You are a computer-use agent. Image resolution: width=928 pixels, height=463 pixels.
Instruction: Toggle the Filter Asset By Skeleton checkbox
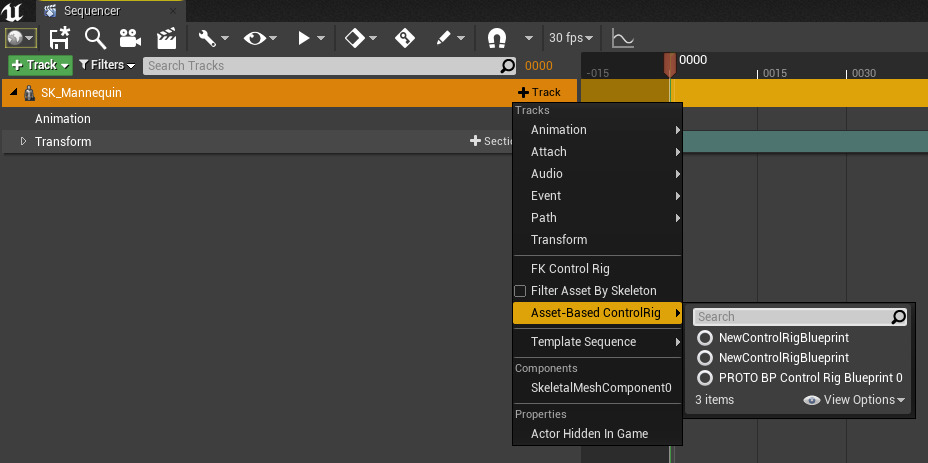pos(520,291)
